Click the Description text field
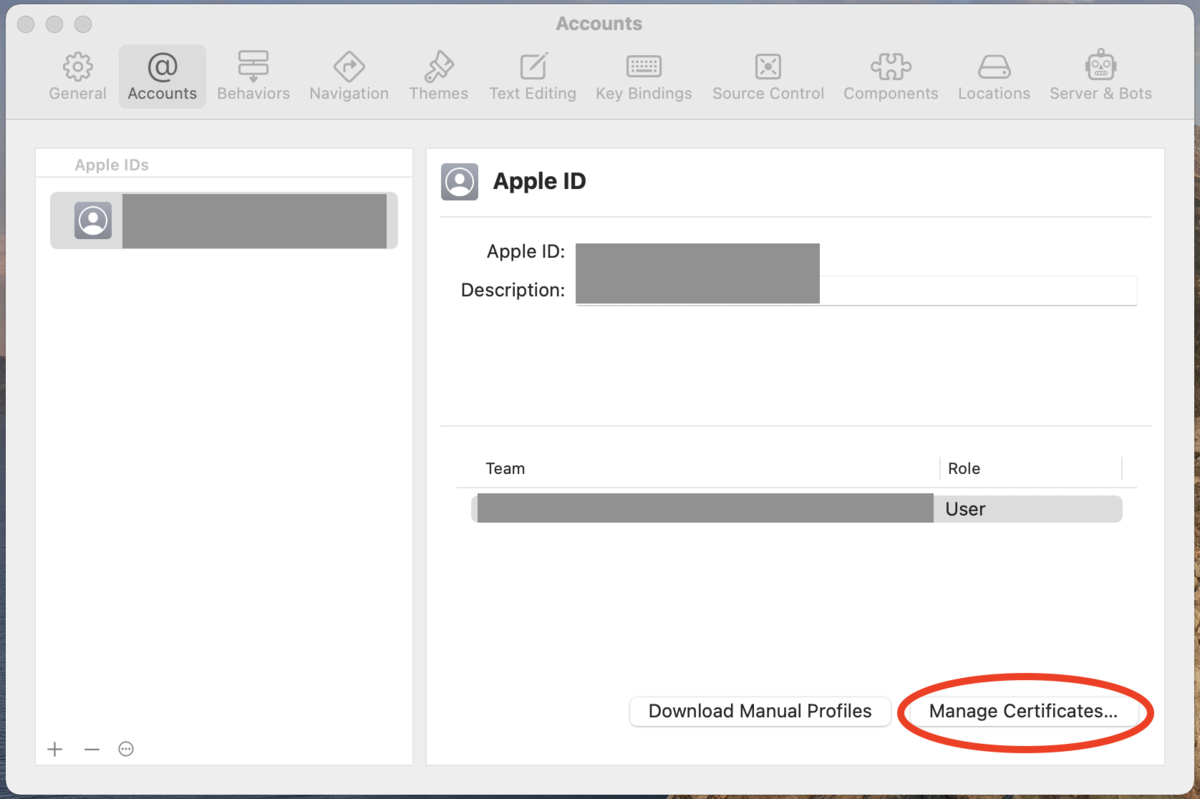 pos(856,290)
